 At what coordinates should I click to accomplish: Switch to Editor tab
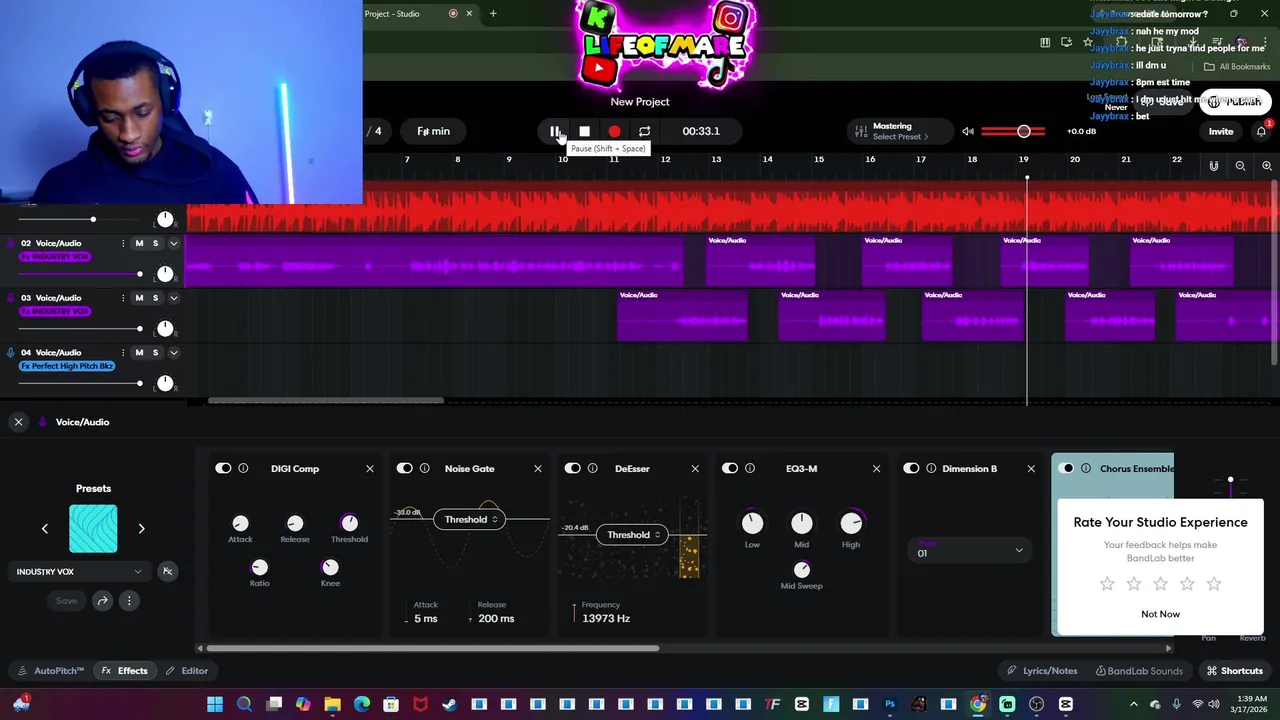point(187,671)
